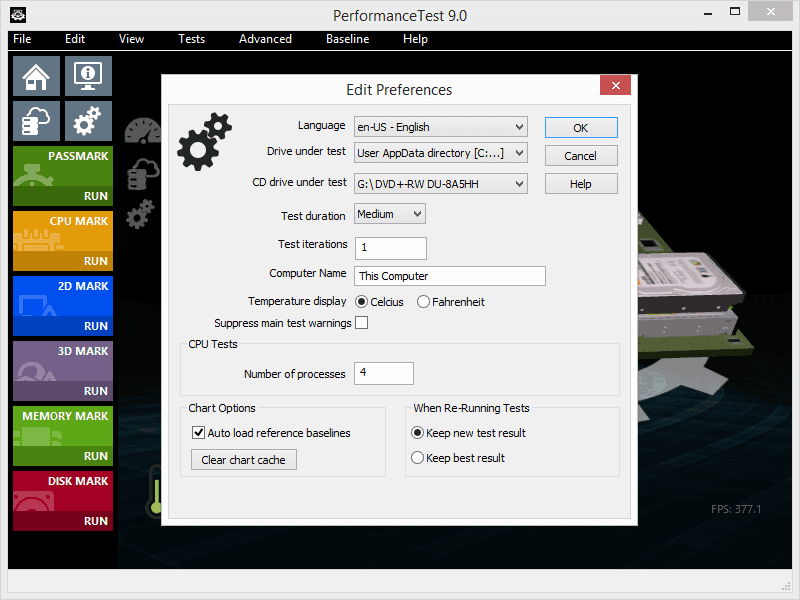The height and width of the screenshot is (600, 800).
Task: Run the PassMark rating test tile
Action: [x=62, y=176]
